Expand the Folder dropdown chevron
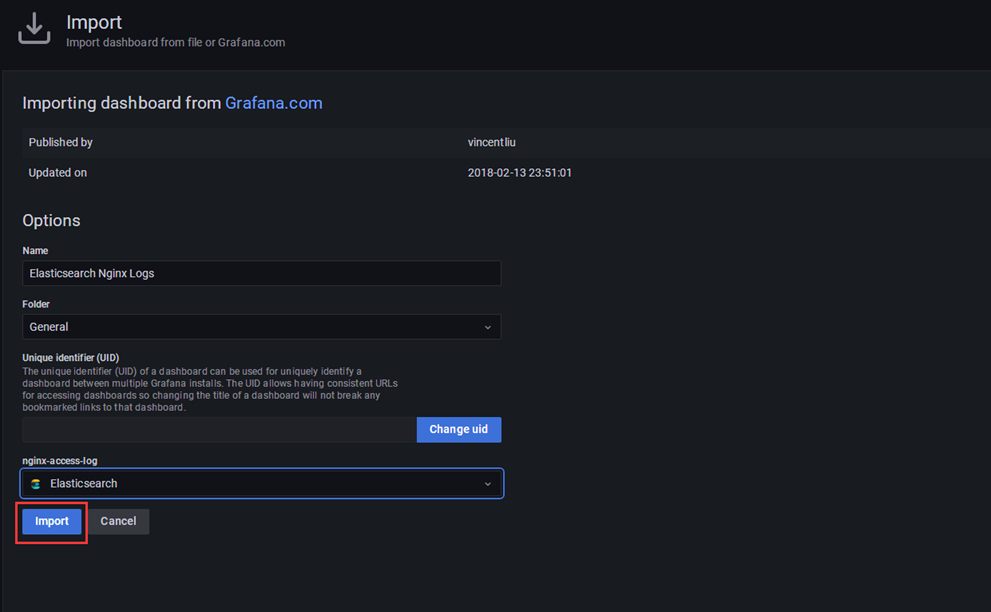991x612 pixels. (487, 327)
